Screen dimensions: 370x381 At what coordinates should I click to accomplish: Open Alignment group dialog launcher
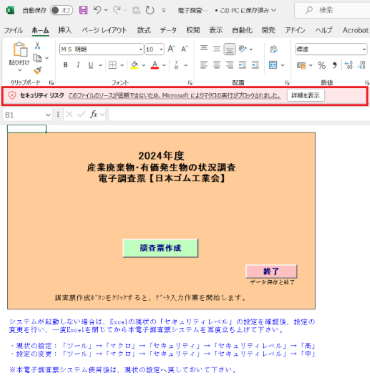coord(287,82)
